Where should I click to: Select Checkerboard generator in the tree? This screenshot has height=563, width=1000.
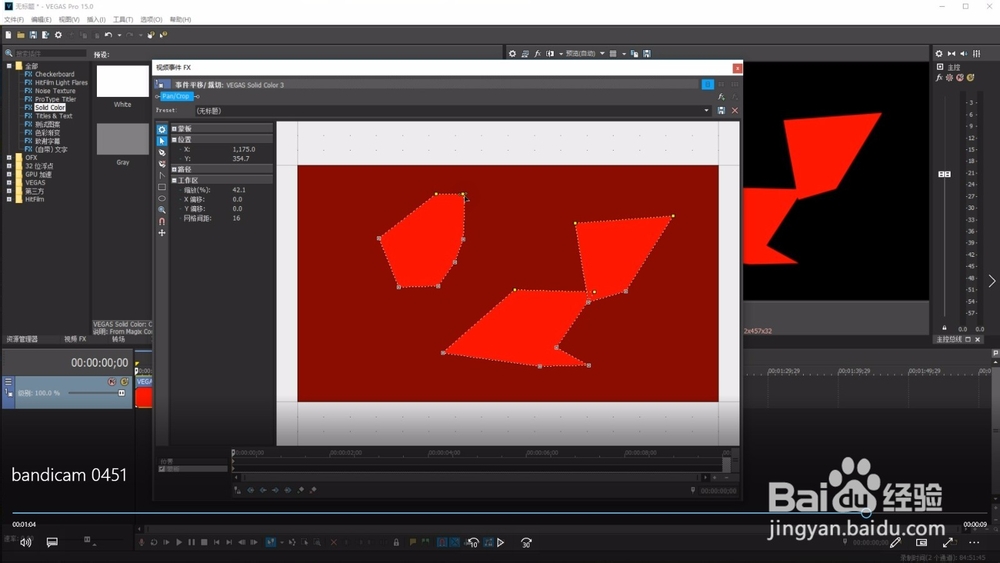coord(54,74)
